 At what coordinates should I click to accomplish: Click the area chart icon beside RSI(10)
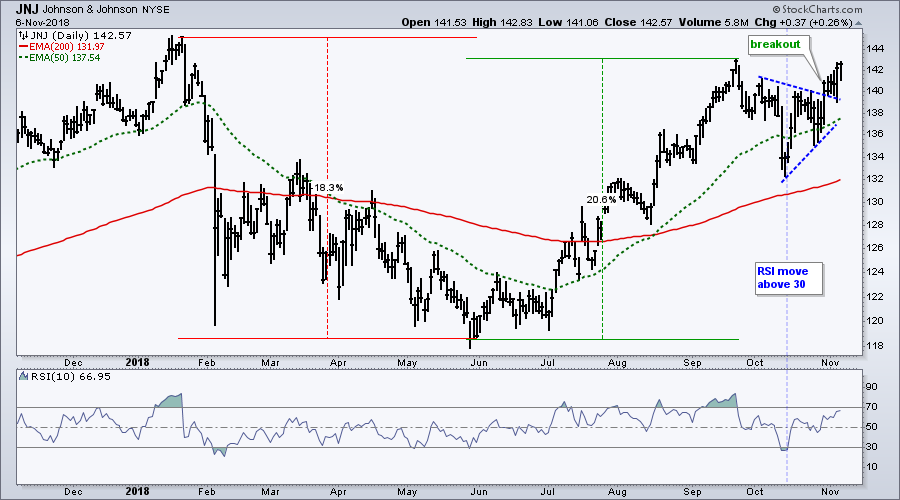click(x=24, y=377)
